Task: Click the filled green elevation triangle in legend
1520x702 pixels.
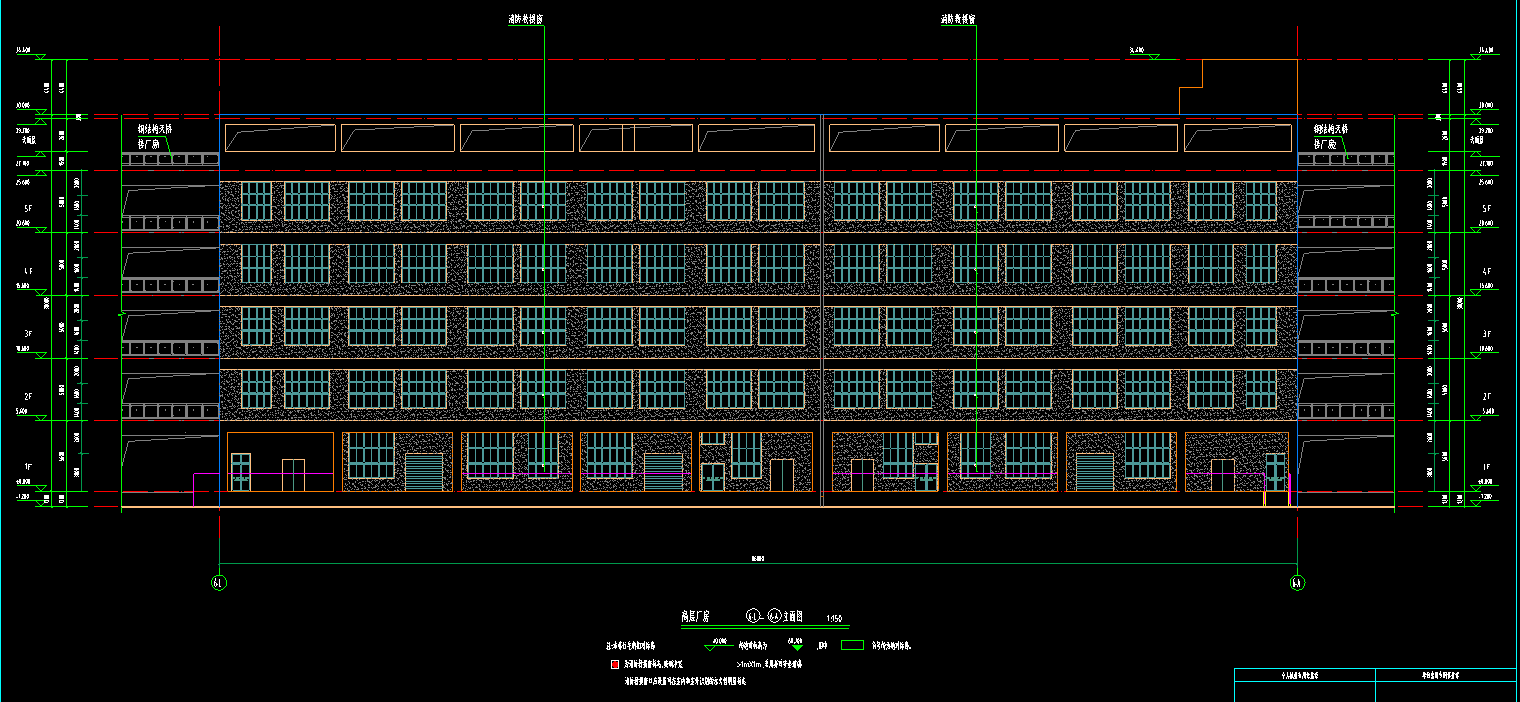Action: (x=796, y=646)
